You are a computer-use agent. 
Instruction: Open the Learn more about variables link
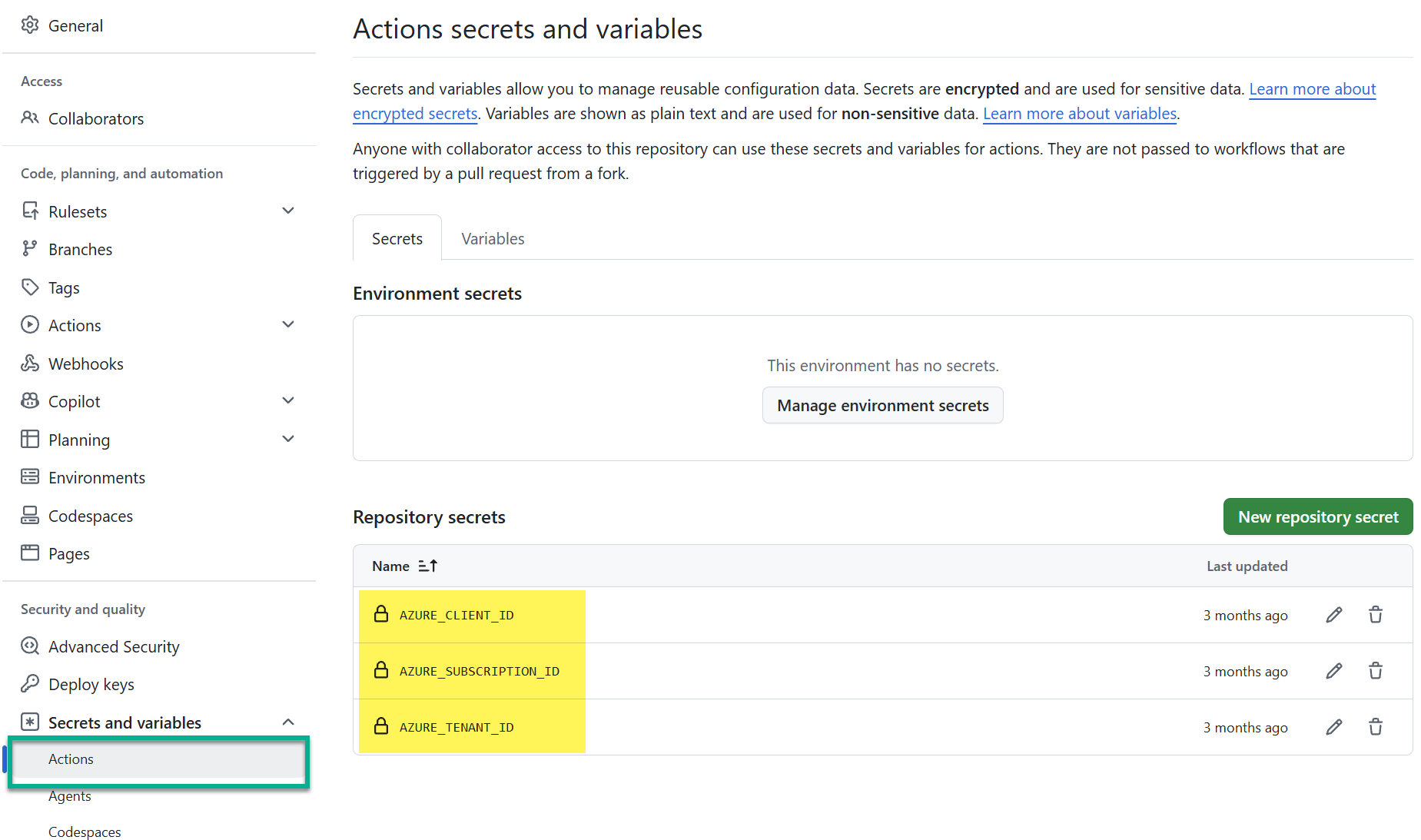(x=1080, y=114)
